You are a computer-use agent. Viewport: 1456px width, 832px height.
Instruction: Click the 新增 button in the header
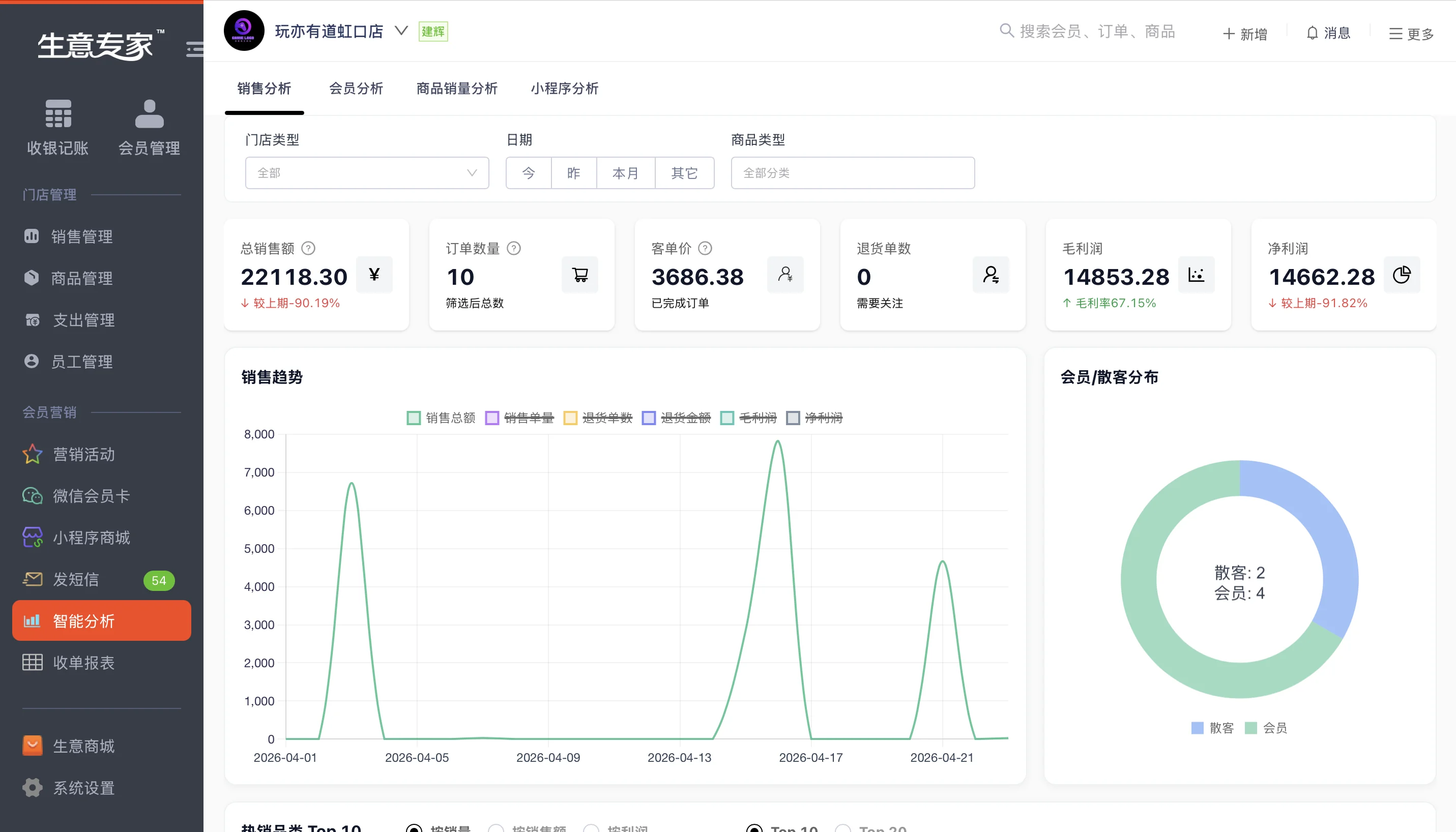[x=1245, y=34]
